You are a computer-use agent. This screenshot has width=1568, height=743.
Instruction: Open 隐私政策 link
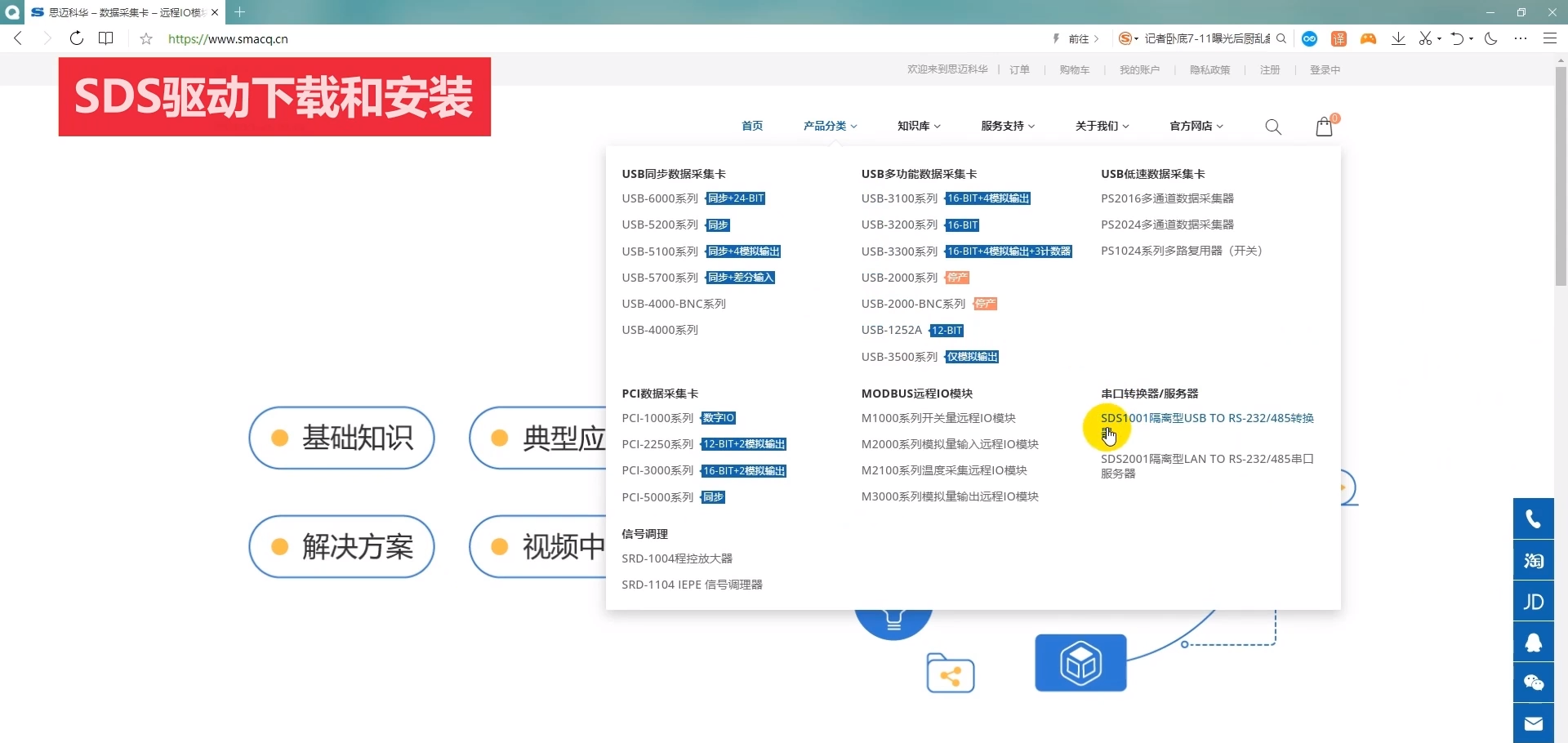pyautogui.click(x=1209, y=70)
